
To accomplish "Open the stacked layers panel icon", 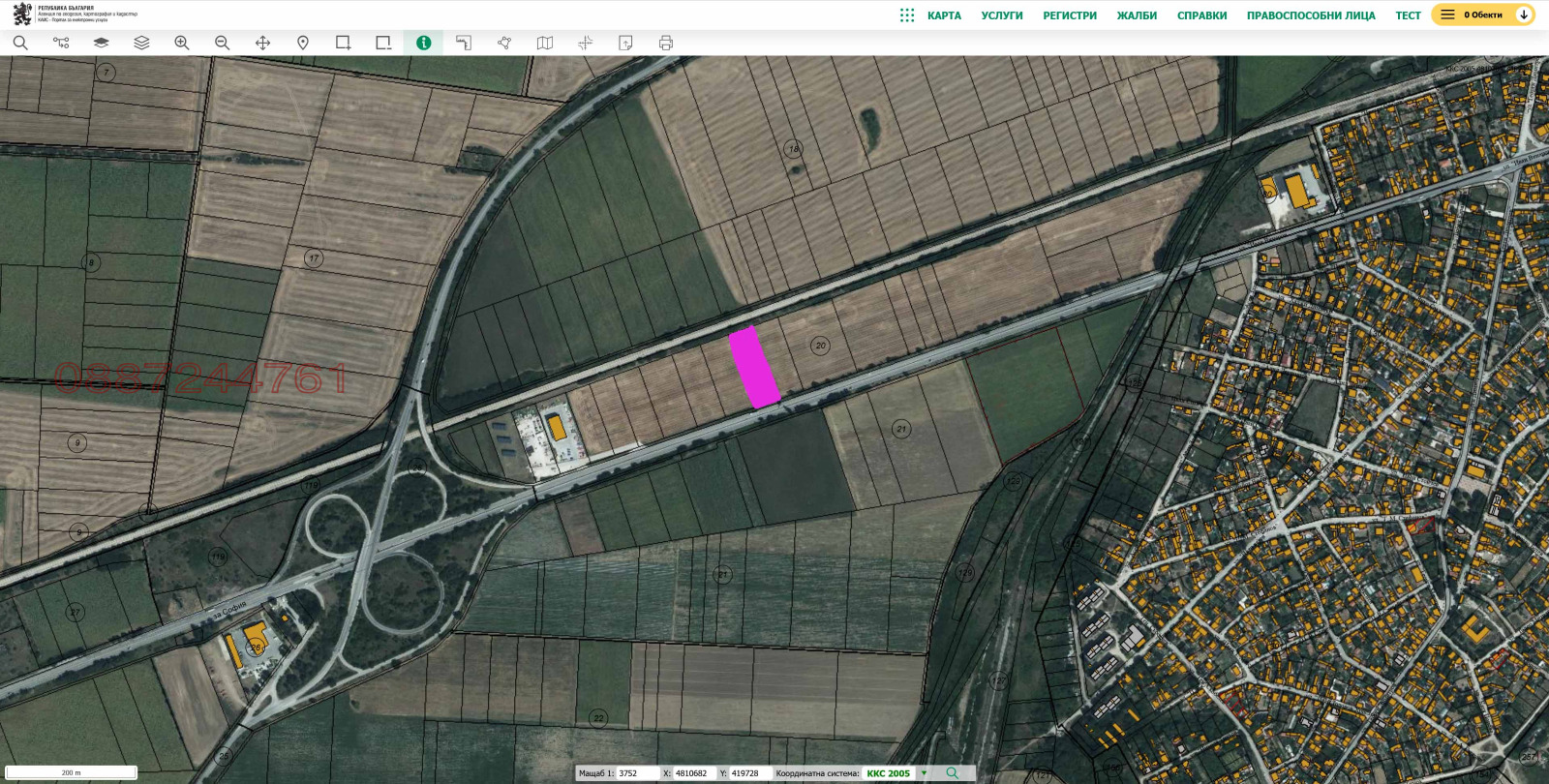I will pos(141,43).
